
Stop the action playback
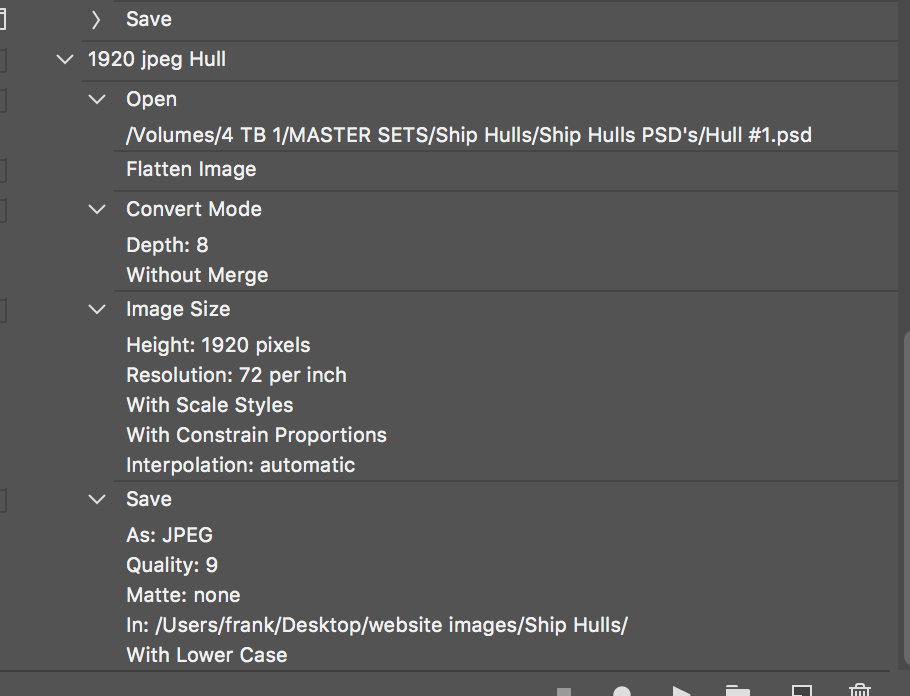click(562, 691)
